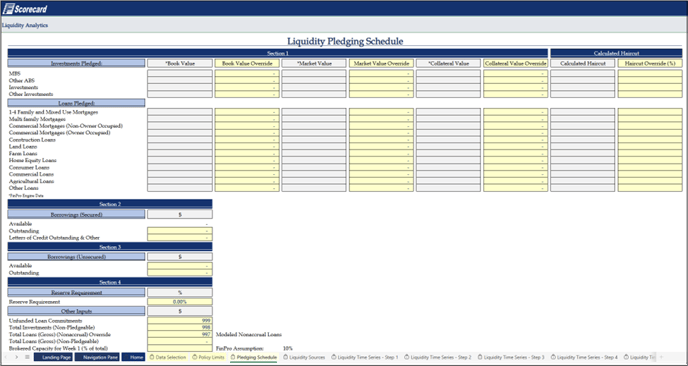Screen dimensions: 688x366
Task: Select Unfunded Loan Commitments value 999
Action: (180, 321)
